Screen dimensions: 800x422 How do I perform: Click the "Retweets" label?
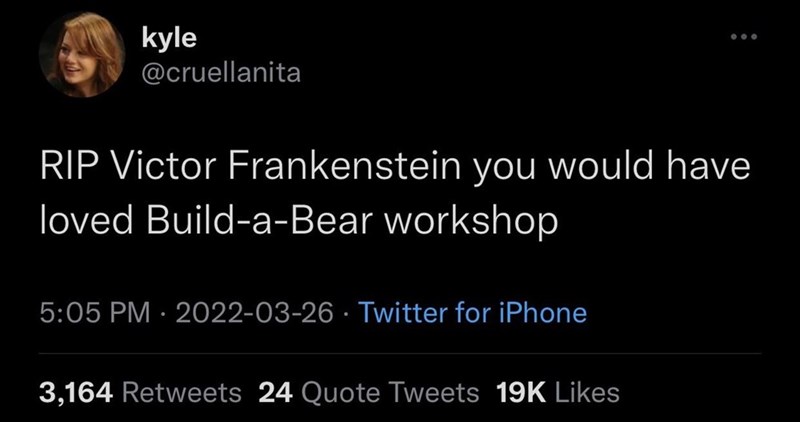182,392
